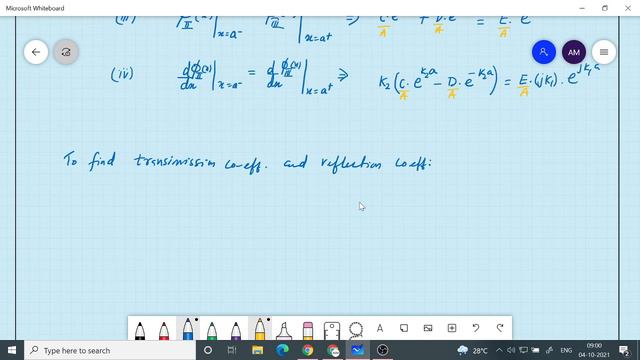Viewport: 640px width, 360px height.
Task: Open Microsoft Edge from the taskbar
Action: 282,350
